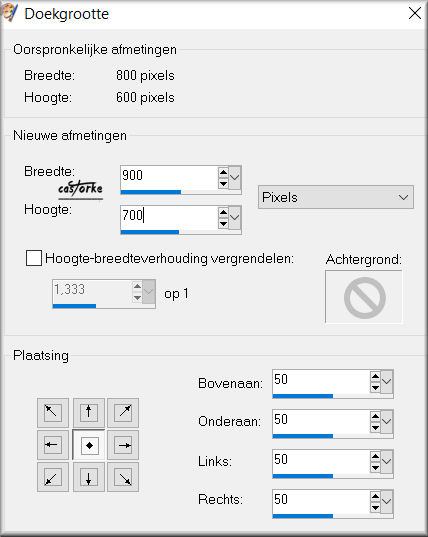The height and width of the screenshot is (537, 428).
Task: Decrease Onderaan with the down stepper
Action: click(x=375, y=428)
